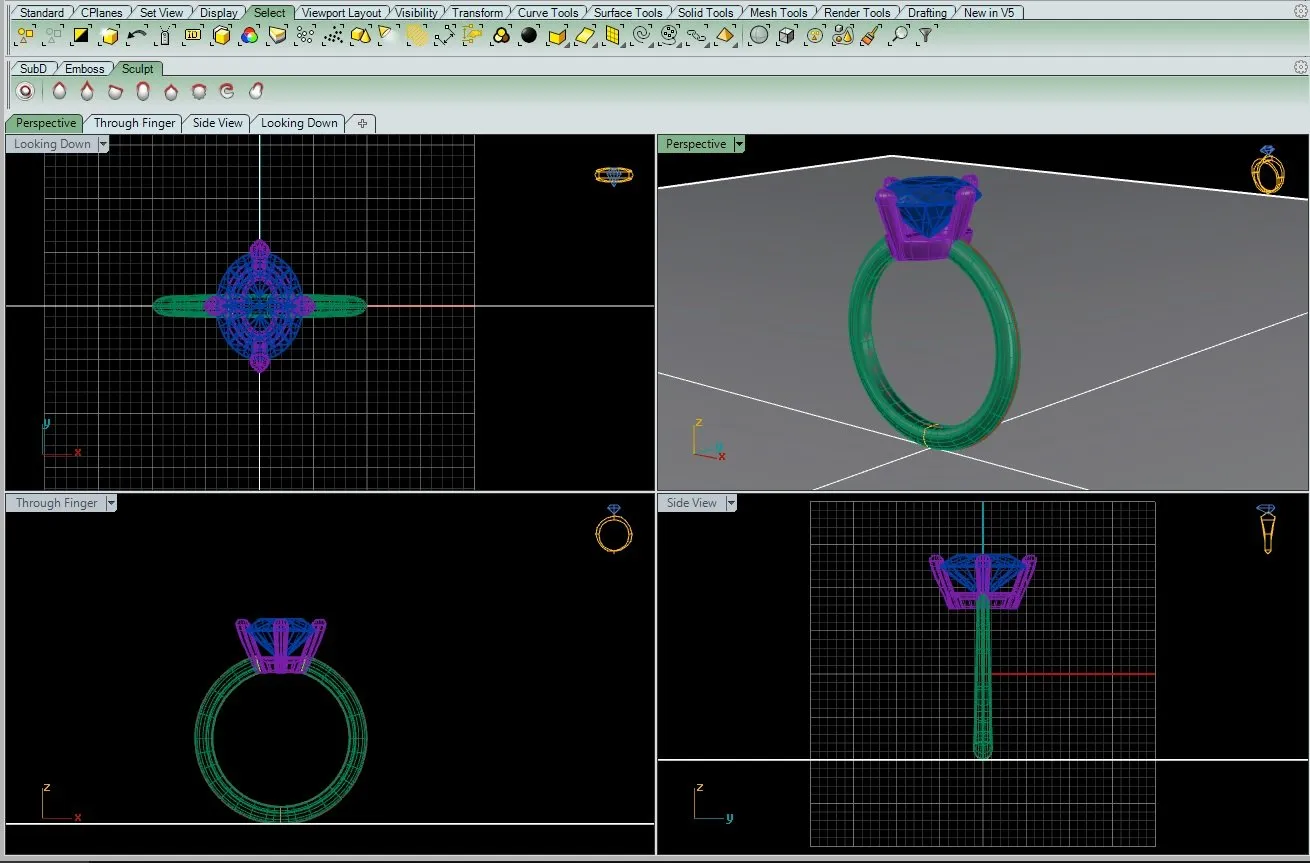Add a new viewport tab with plus
The width and height of the screenshot is (1310, 863).
click(x=362, y=123)
